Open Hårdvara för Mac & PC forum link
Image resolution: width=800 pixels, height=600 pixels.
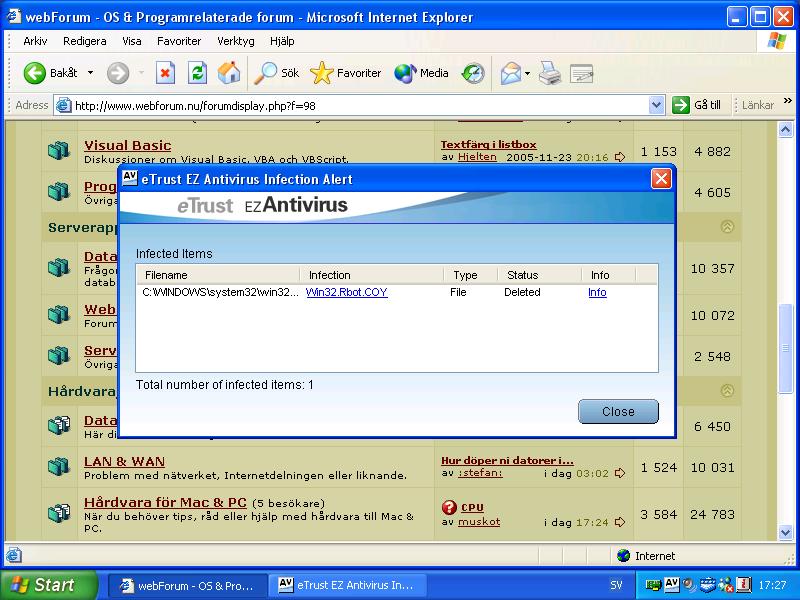165,503
